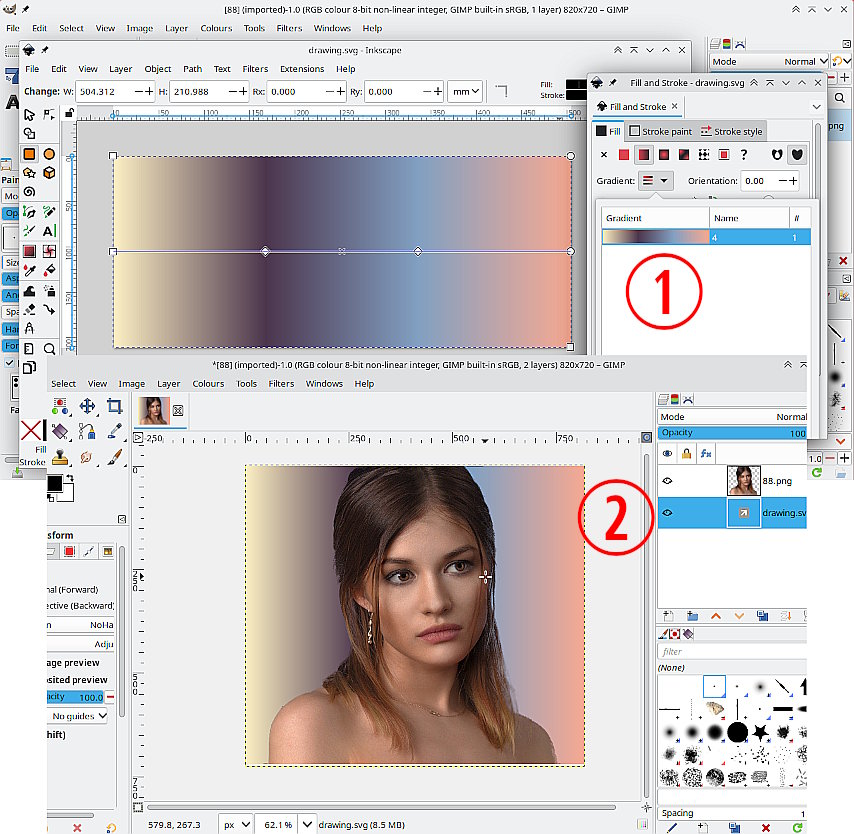Toggle the evenodd fill rule heart icon
The height and width of the screenshot is (834, 854).
coord(777,155)
